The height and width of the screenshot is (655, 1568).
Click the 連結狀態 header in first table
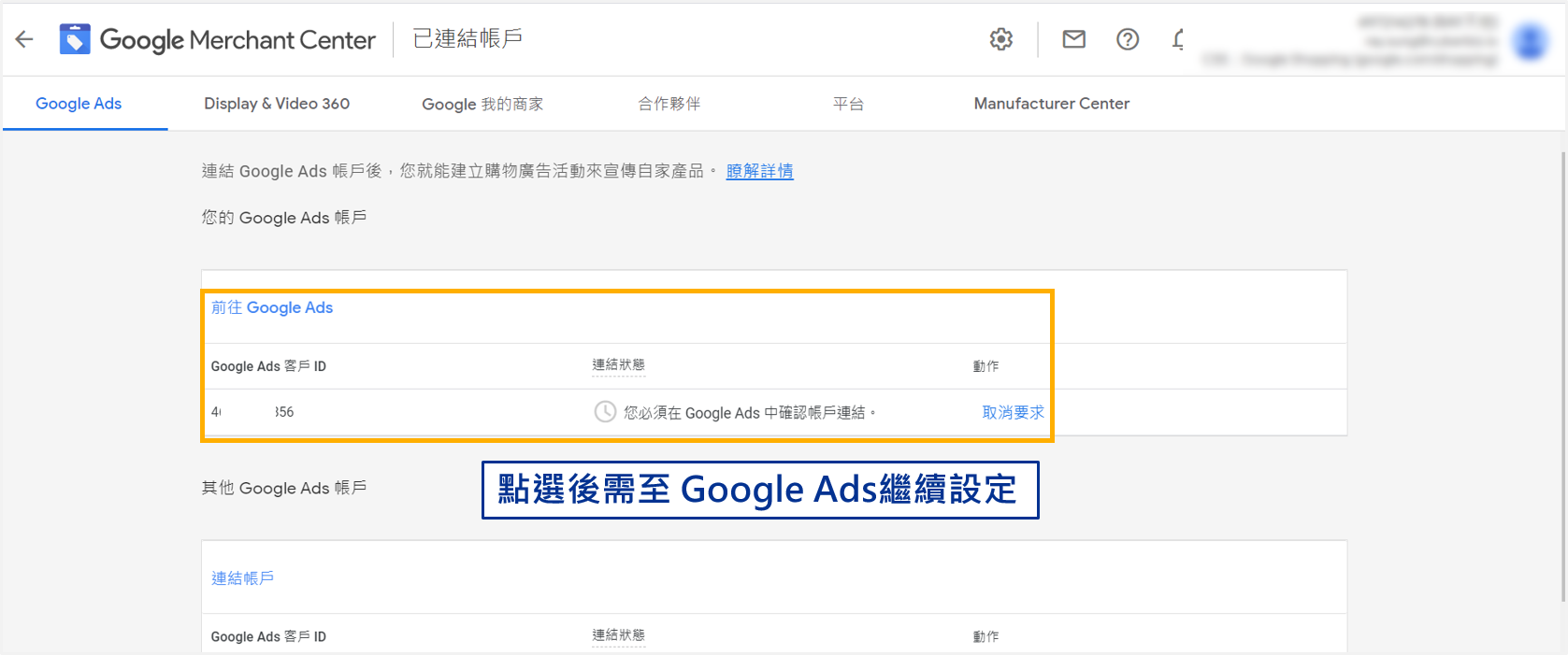[x=619, y=365]
